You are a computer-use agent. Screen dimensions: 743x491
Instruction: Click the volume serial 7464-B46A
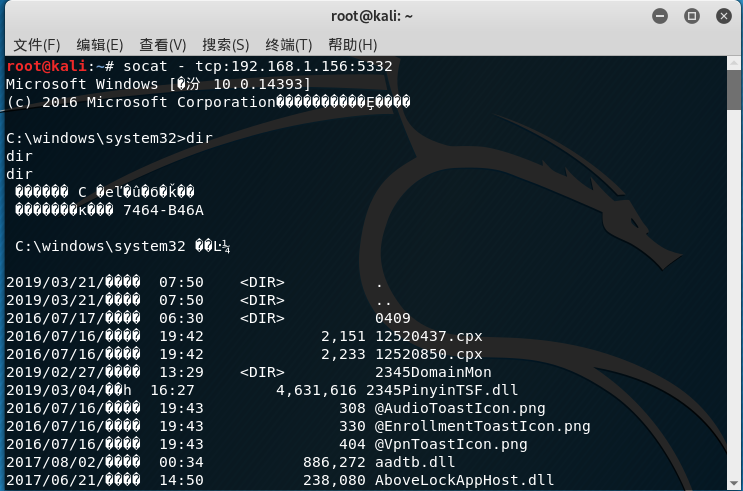pyautogui.click(x=163, y=210)
